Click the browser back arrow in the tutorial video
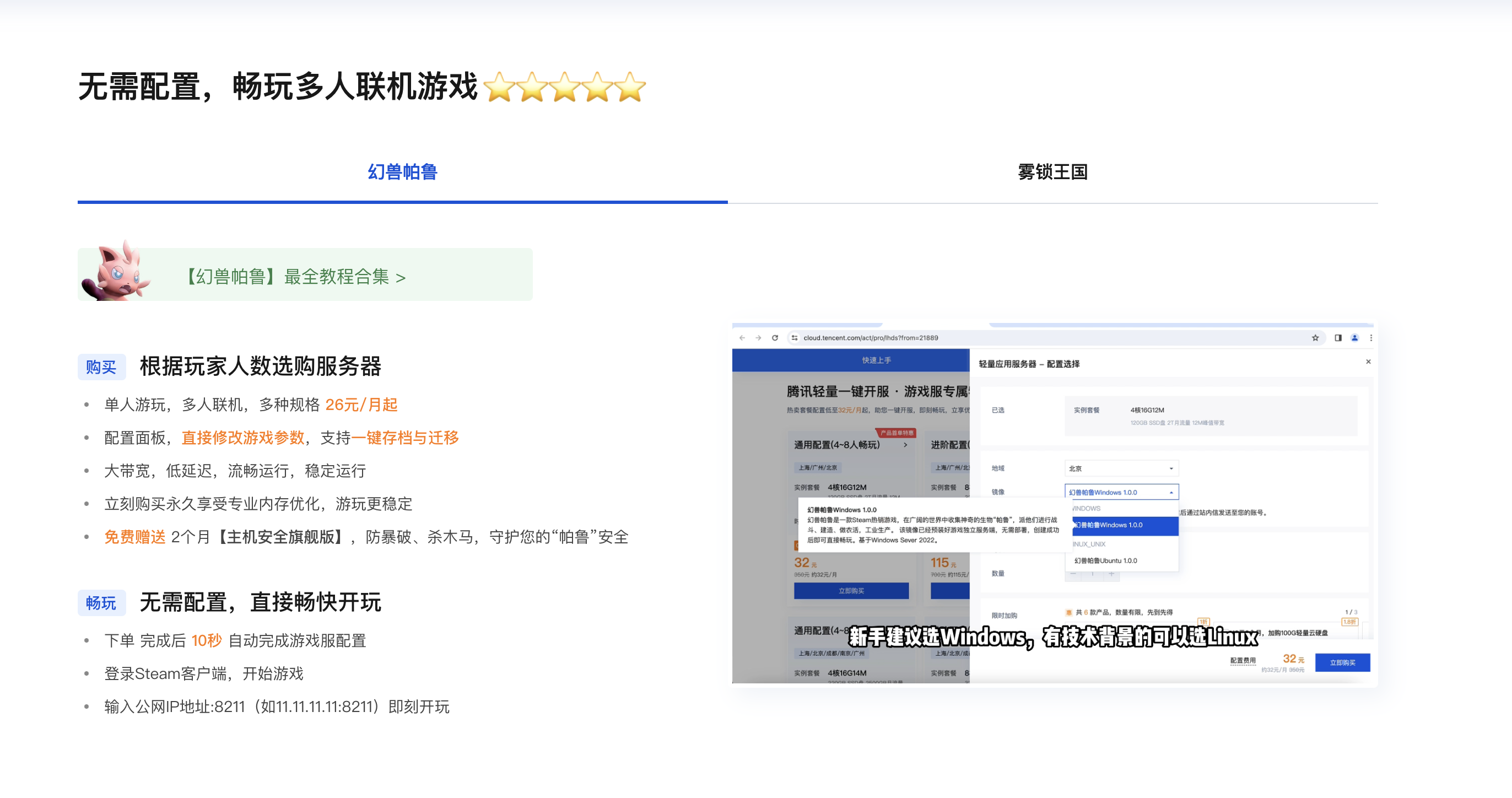This screenshot has height=798, width=1512. [x=742, y=338]
